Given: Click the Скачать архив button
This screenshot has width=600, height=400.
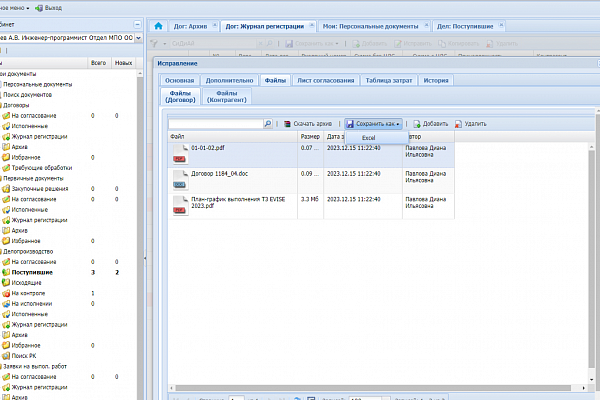Looking at the screenshot, I should pos(308,124).
